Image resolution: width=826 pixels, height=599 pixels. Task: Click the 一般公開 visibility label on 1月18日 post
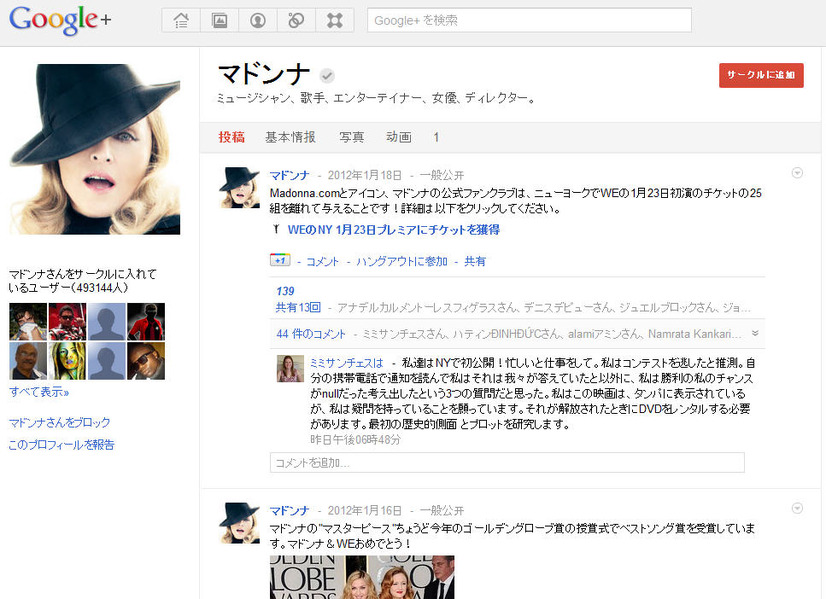pyautogui.click(x=441, y=175)
